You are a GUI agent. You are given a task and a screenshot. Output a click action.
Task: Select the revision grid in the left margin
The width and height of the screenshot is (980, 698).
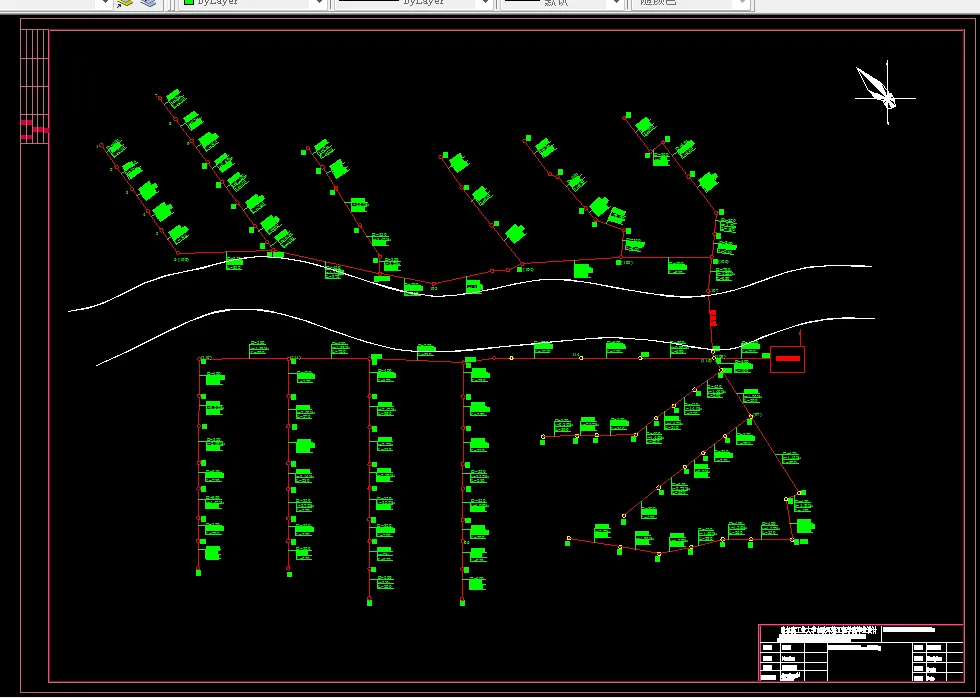(x=35, y=86)
